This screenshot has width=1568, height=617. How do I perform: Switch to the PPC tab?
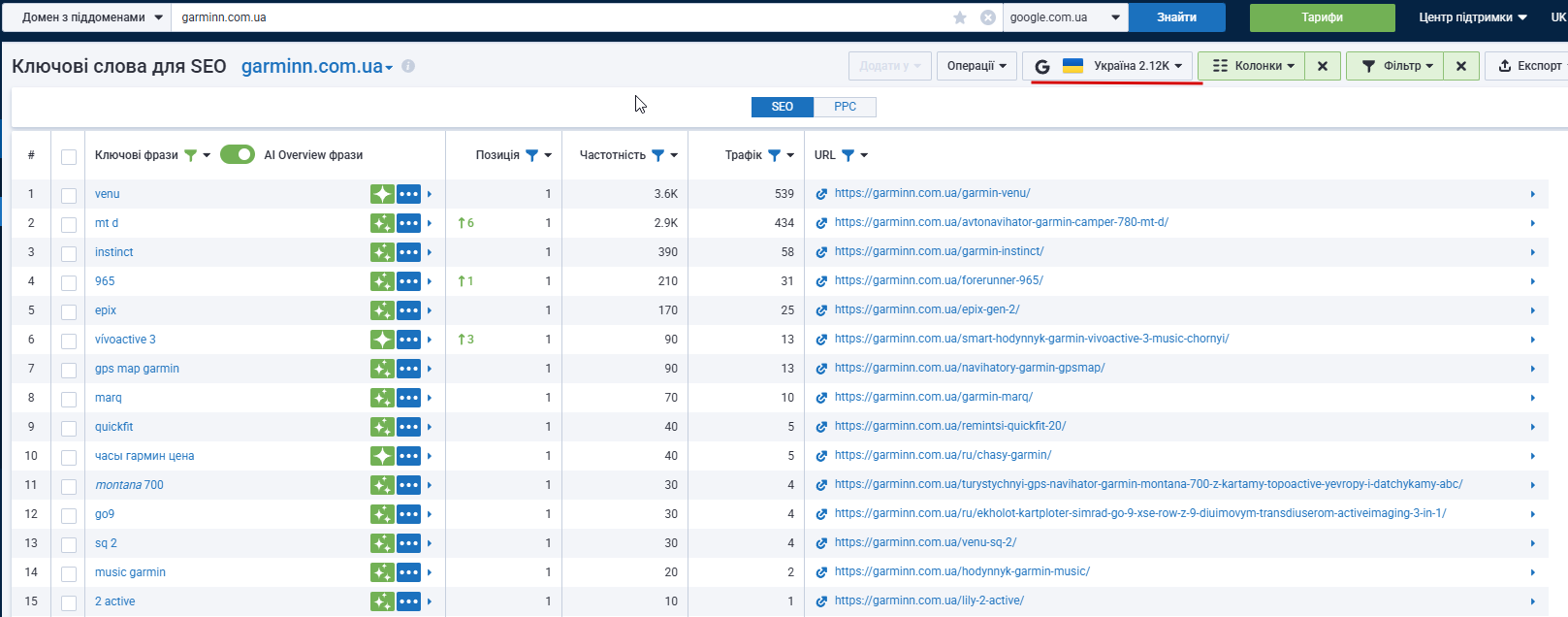coord(846,107)
